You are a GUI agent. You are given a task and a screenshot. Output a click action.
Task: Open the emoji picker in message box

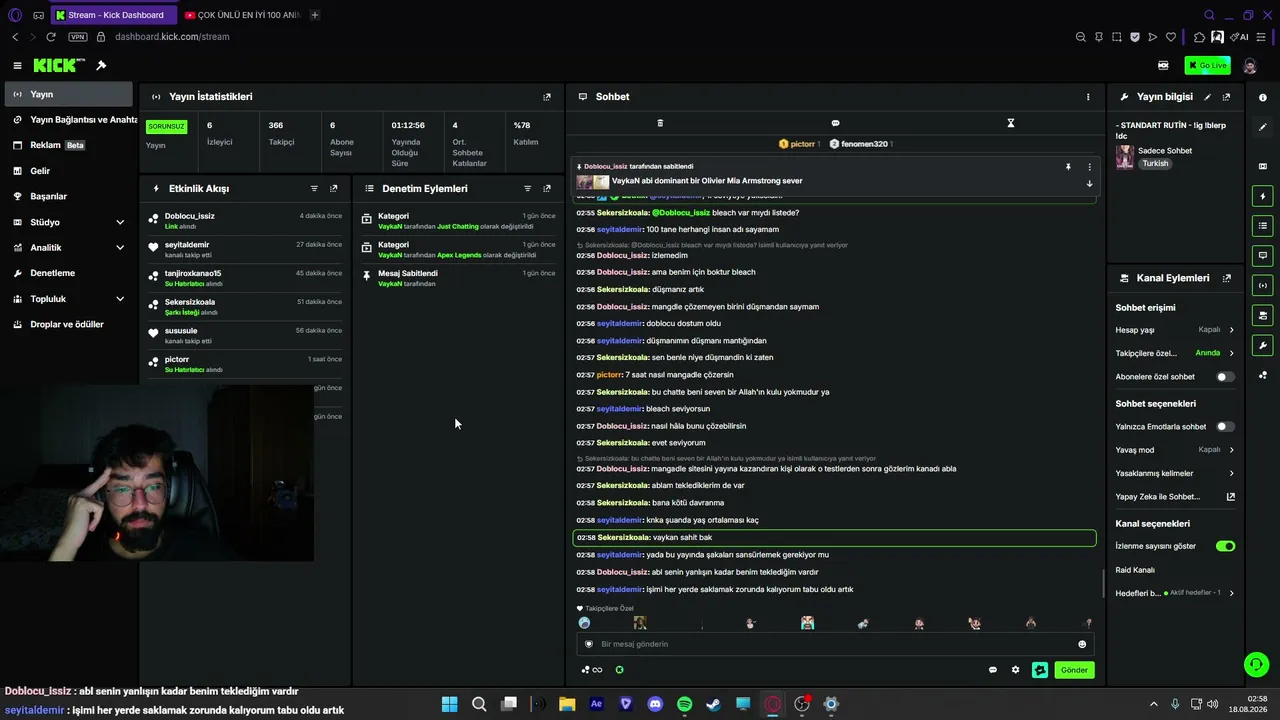(1082, 644)
